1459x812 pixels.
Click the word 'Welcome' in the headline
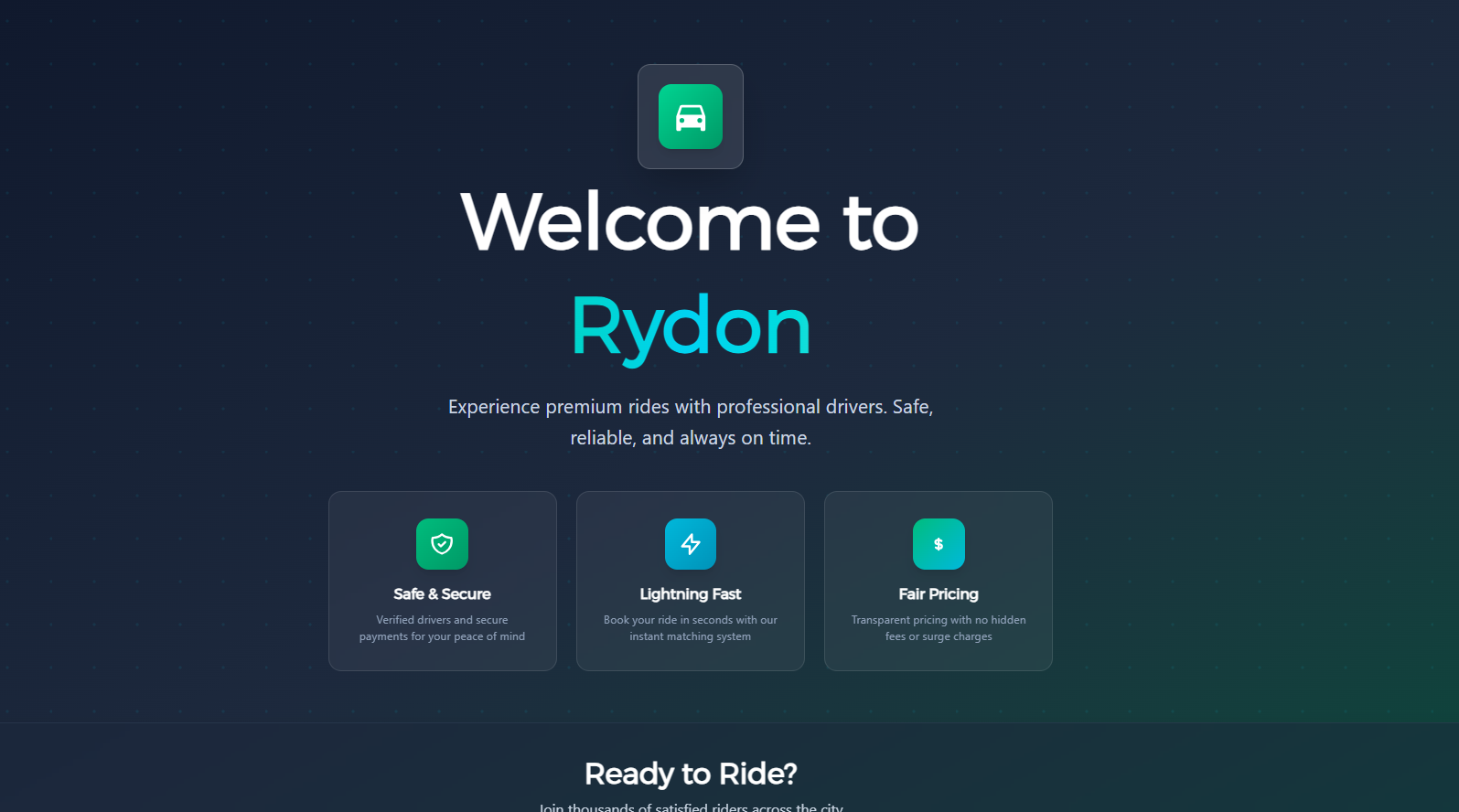(640, 223)
